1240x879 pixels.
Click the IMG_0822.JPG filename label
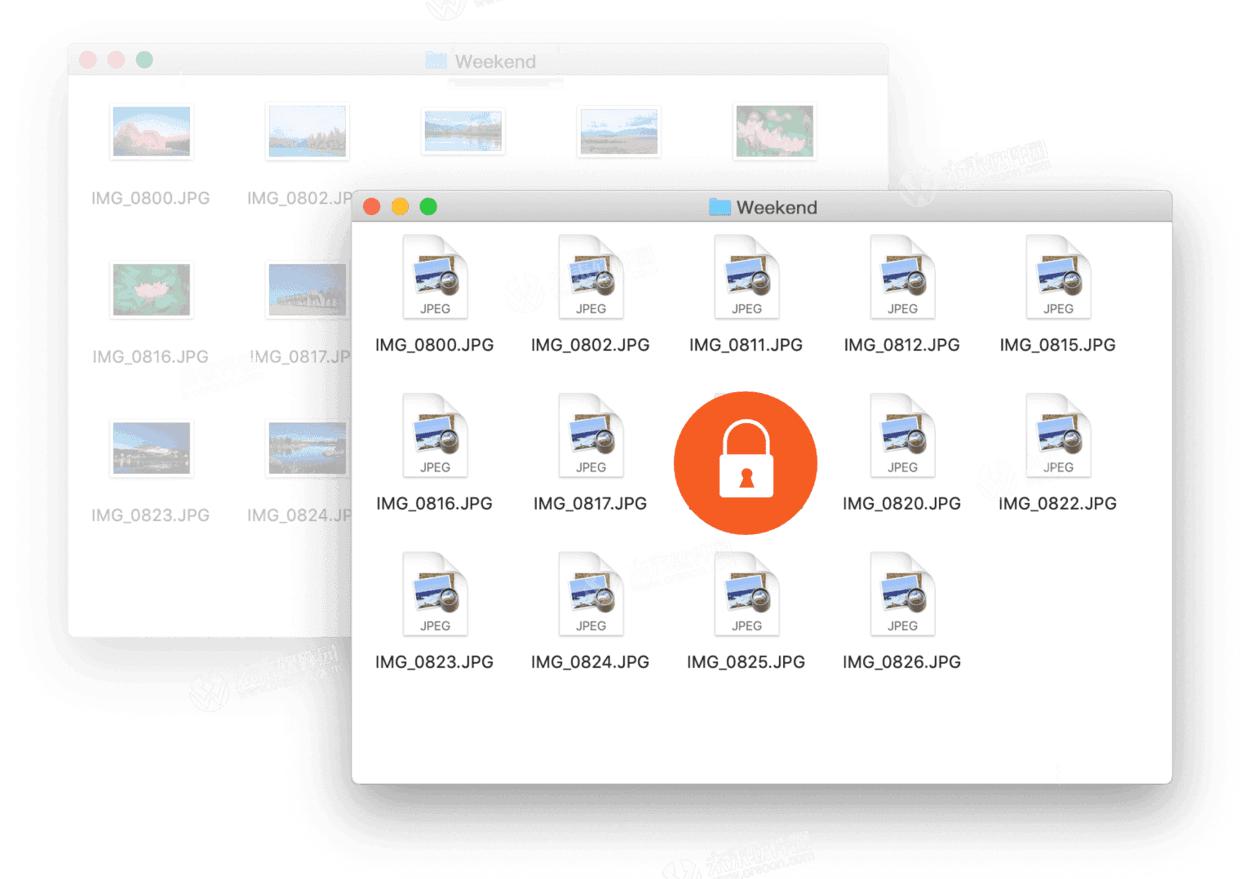coord(1058,503)
